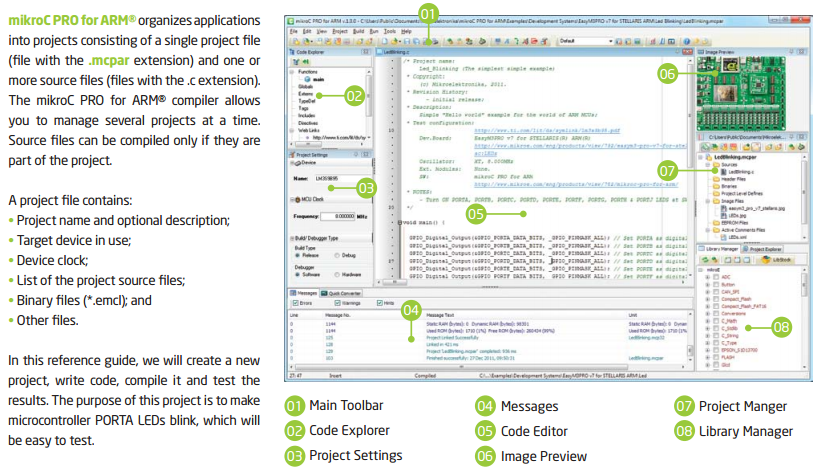Pin the Project Settings panel
The height and width of the screenshot is (472, 818).
coord(356,154)
